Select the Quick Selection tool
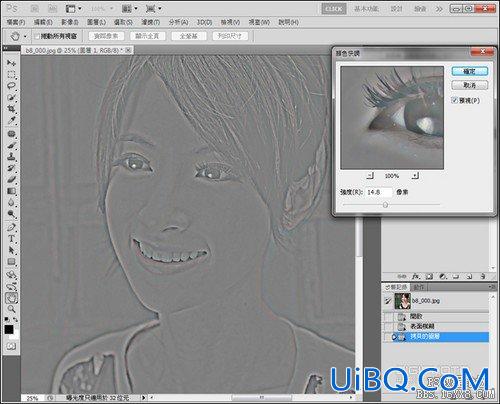 [x=11, y=97]
